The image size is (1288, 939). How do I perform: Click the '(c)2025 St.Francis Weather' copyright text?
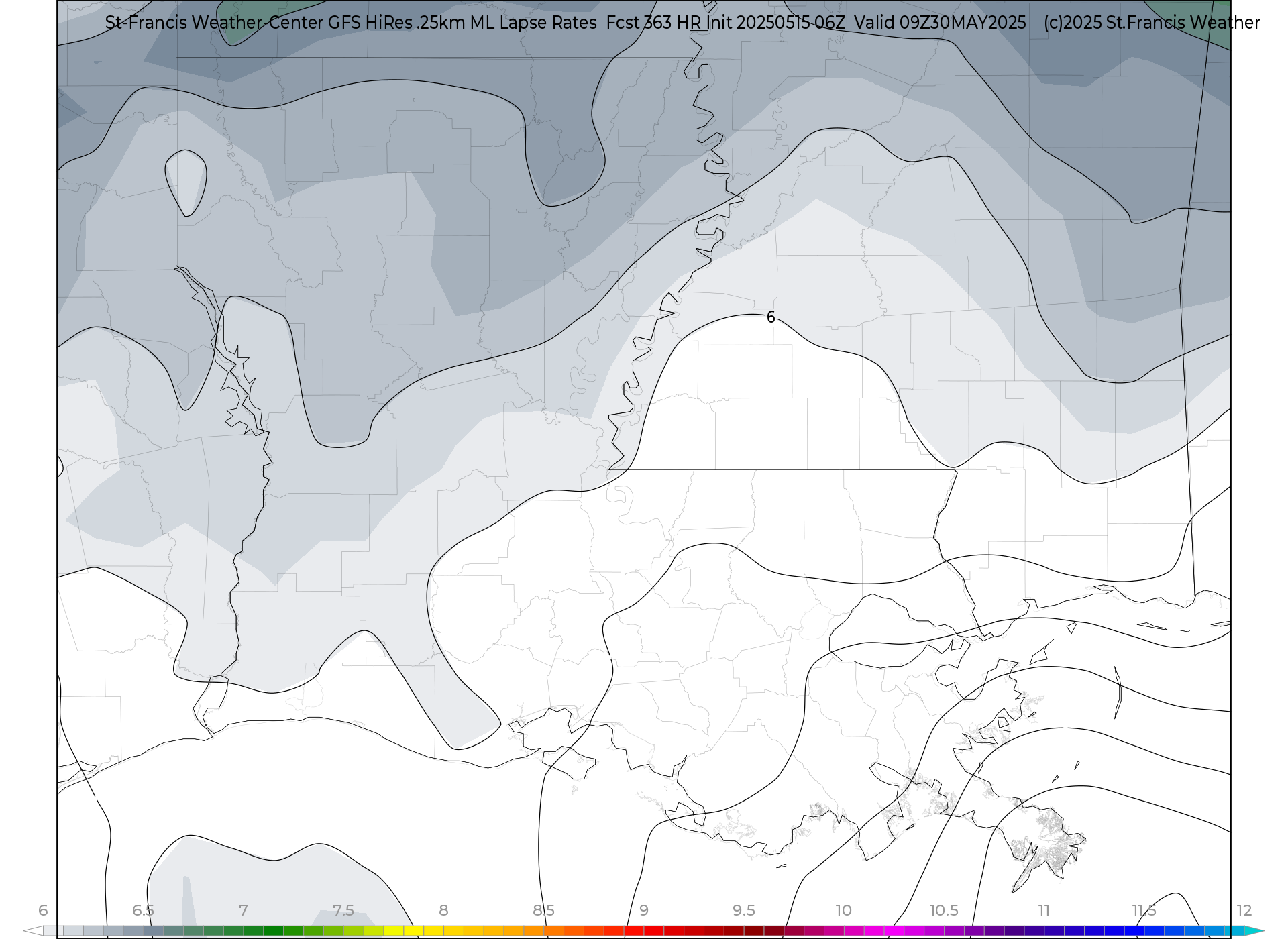click(x=1152, y=23)
